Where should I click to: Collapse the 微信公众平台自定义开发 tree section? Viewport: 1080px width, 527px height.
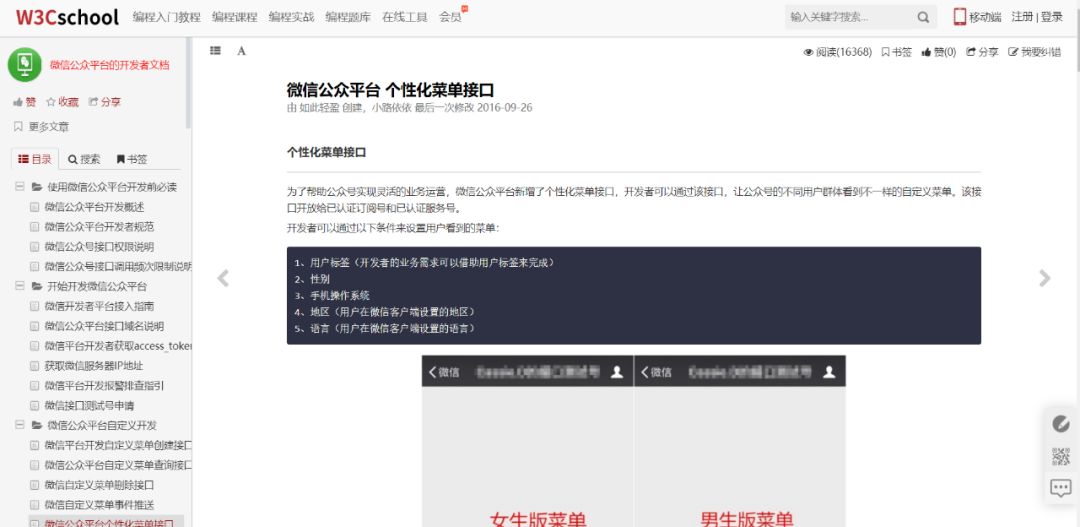click(19, 425)
